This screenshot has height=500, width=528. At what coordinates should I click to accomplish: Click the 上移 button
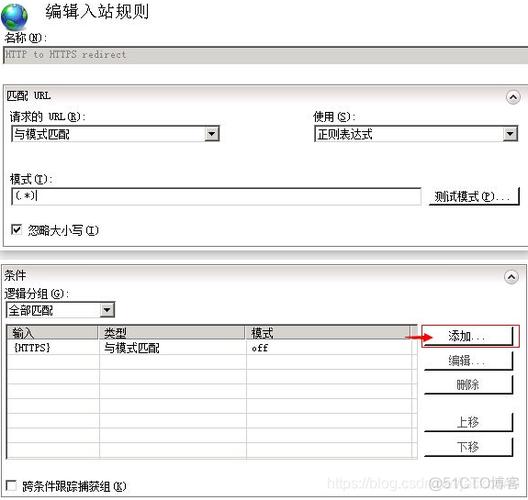coord(468,422)
